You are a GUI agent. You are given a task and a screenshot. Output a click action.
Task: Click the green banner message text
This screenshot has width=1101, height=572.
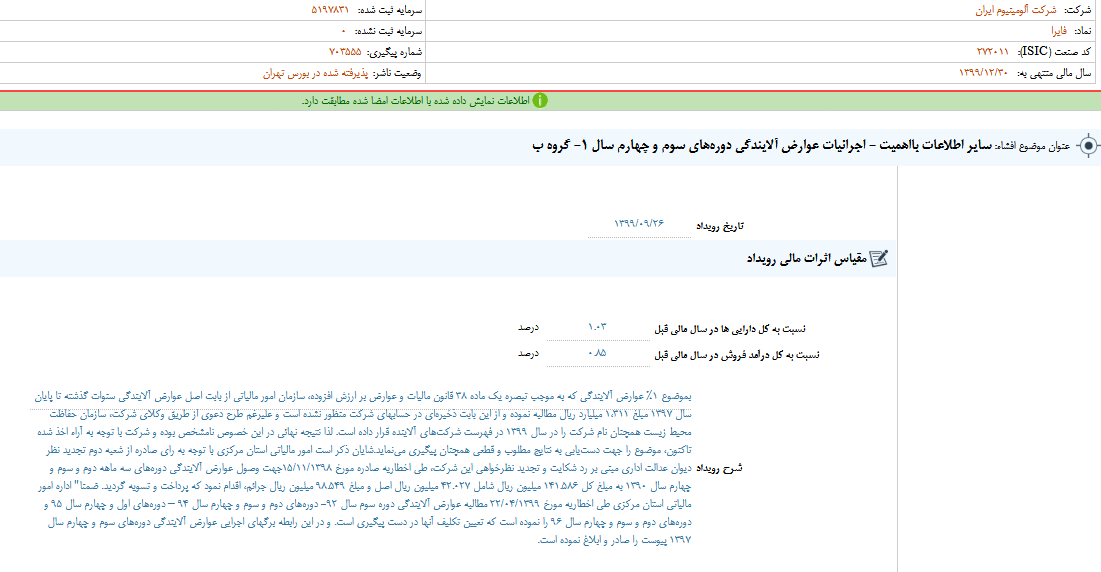coord(416,100)
